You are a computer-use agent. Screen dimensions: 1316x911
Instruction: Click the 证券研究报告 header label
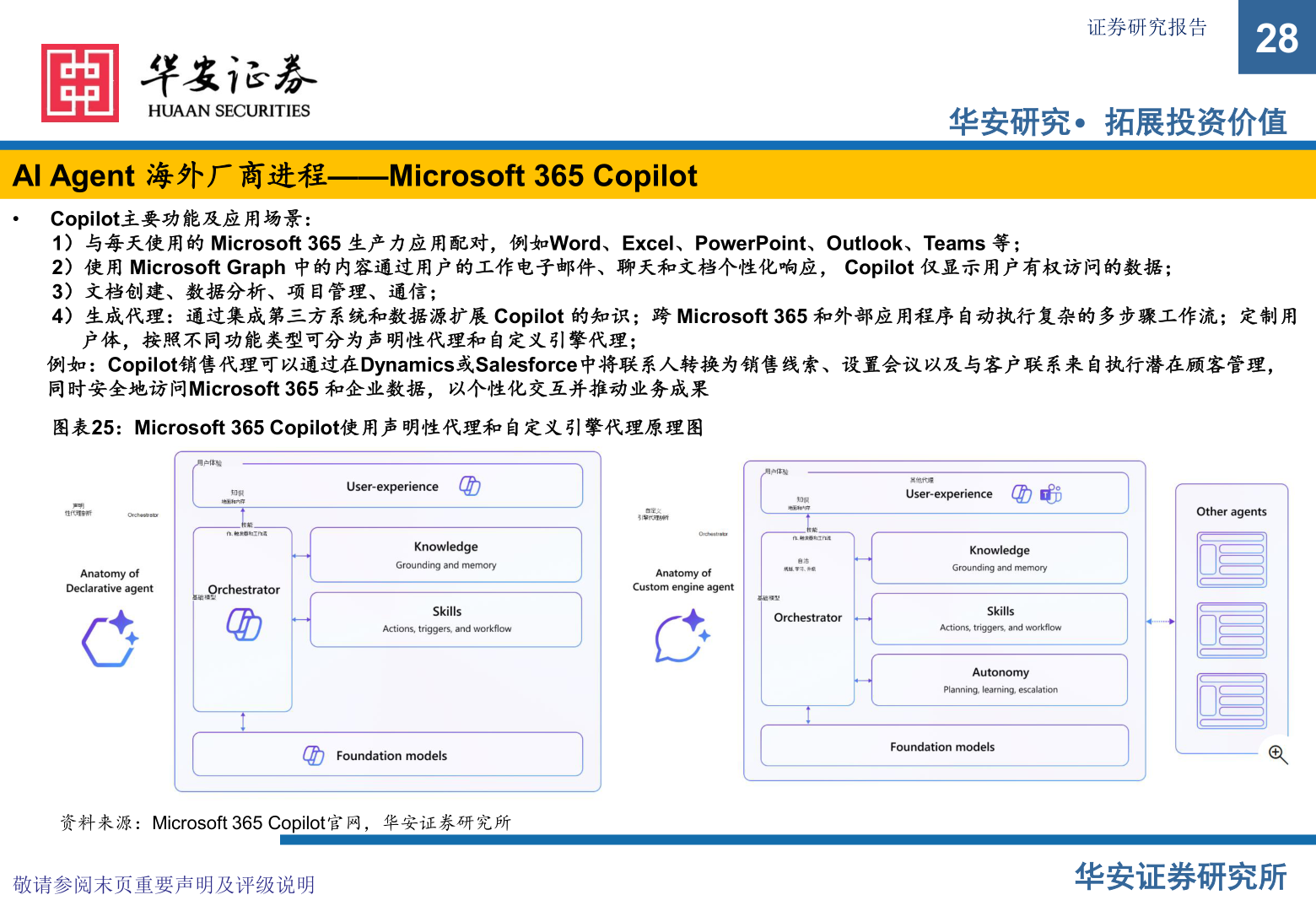point(1146,27)
